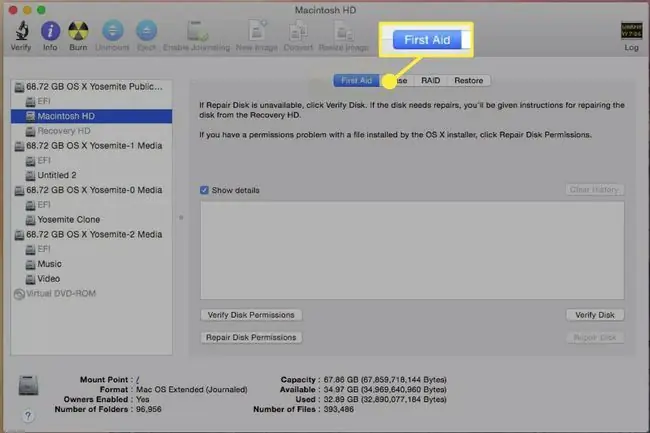Click the Burn toolbar icon

78,31
